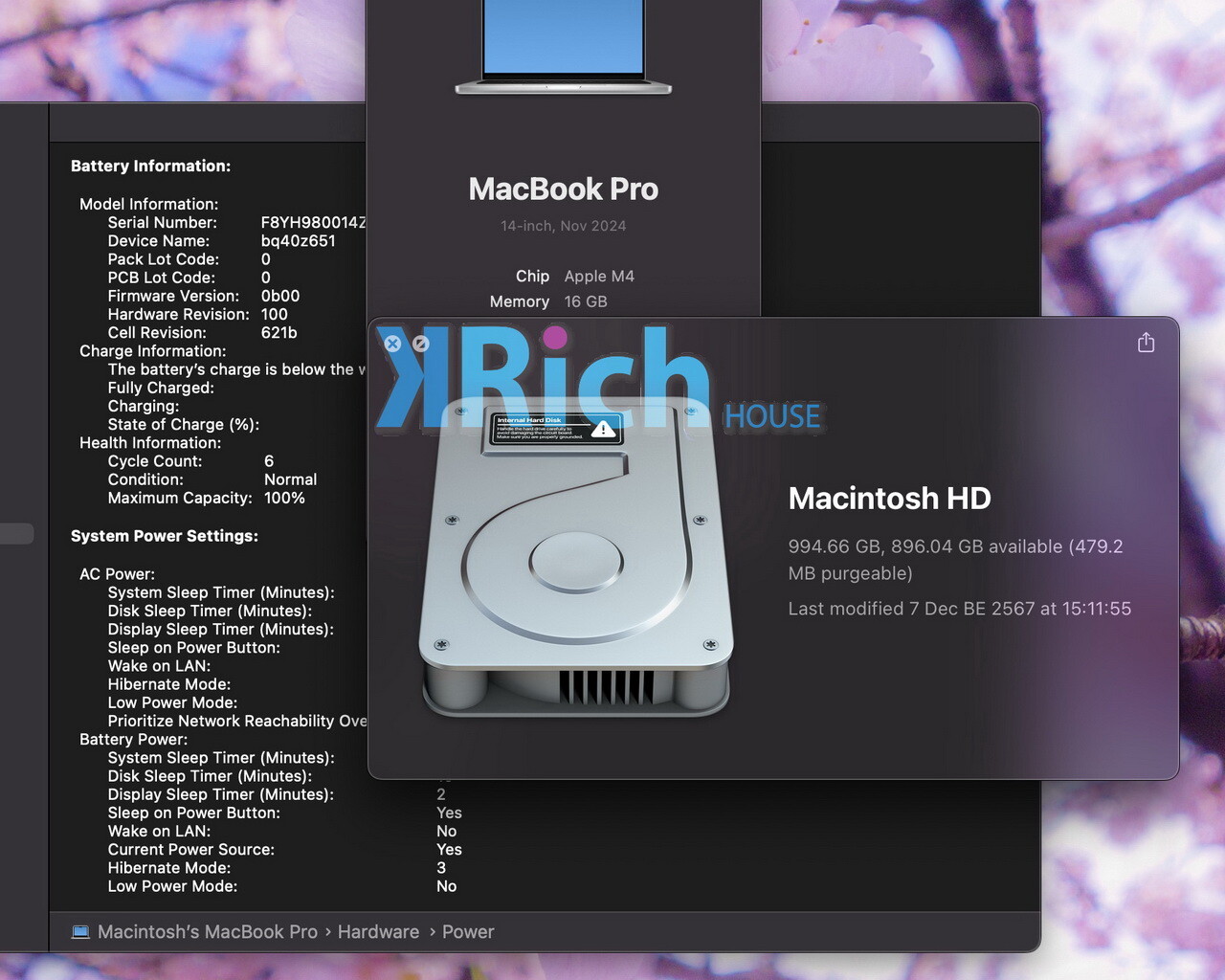Click the "Charge Information:" row
The image size is (1225, 980).
152,351
